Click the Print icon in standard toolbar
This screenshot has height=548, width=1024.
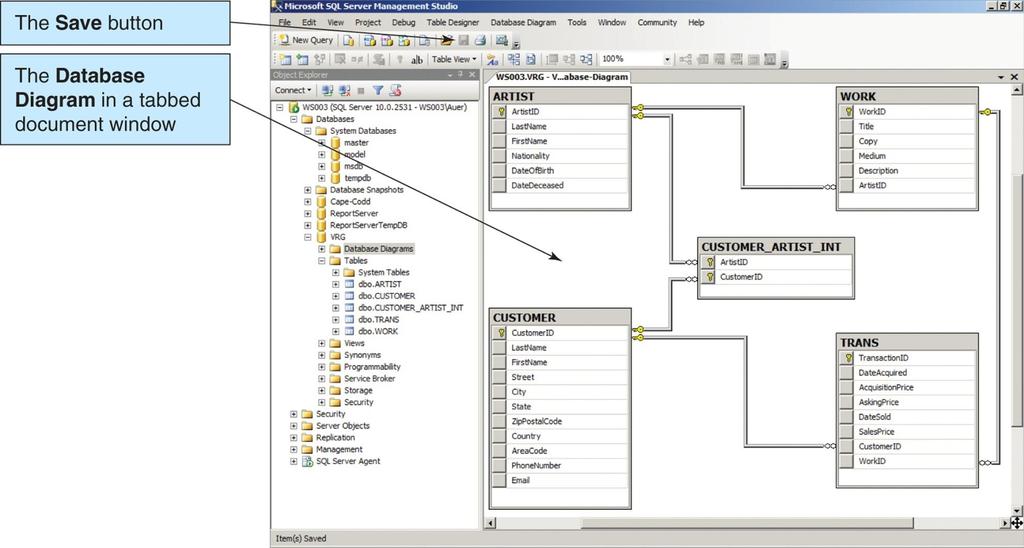(x=480, y=40)
